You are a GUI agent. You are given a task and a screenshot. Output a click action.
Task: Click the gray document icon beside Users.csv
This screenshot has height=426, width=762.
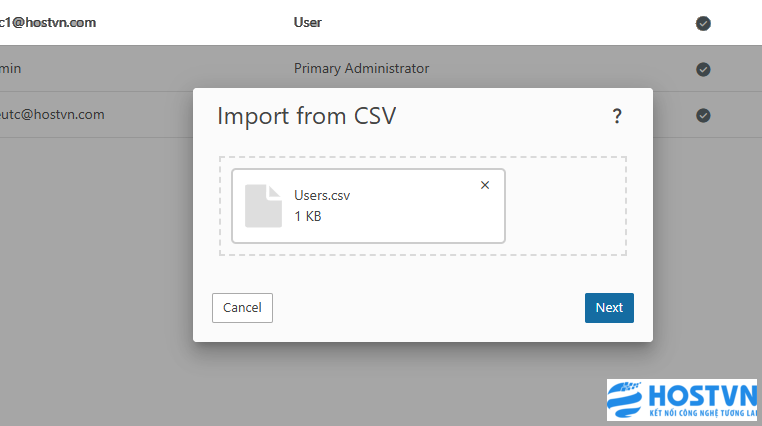click(264, 206)
